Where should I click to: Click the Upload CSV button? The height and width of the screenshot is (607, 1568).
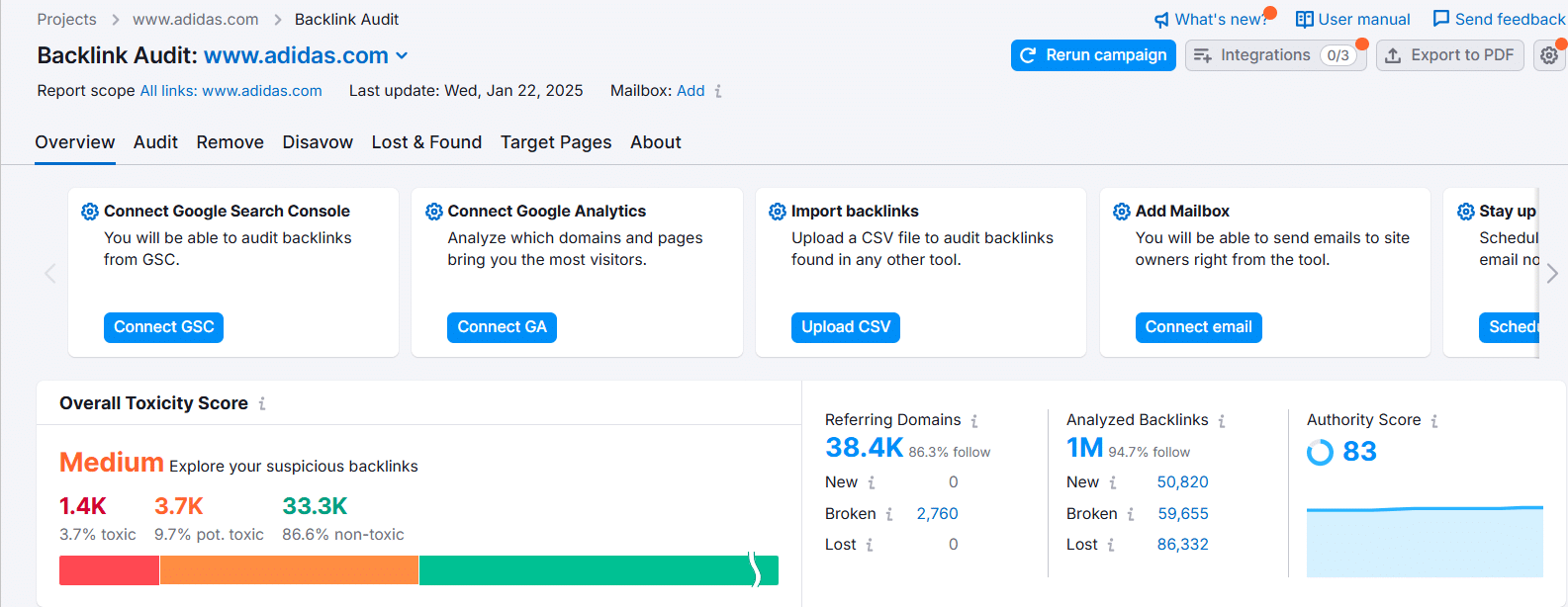pos(846,327)
